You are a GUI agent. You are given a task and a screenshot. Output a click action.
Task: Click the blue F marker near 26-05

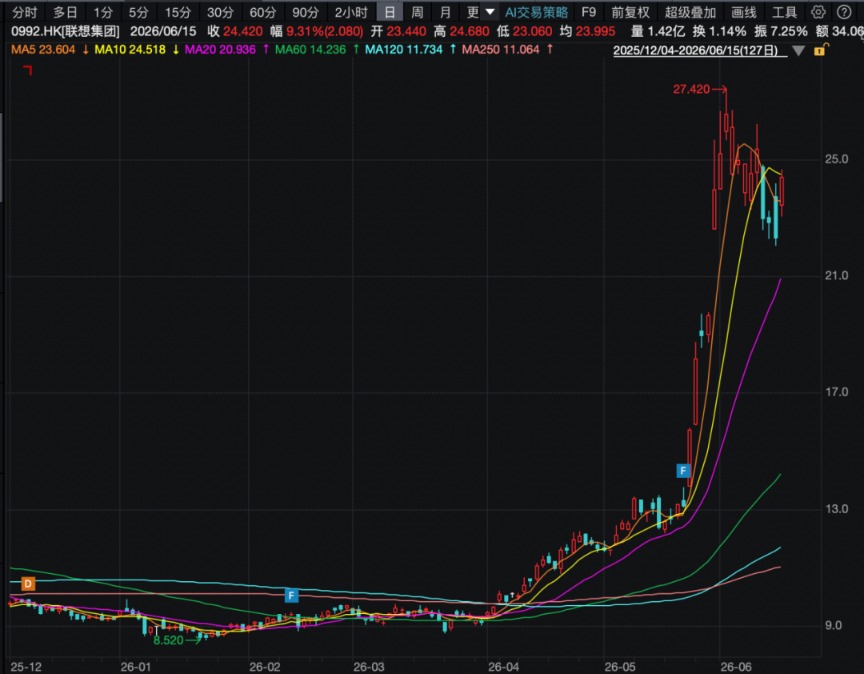point(683,471)
